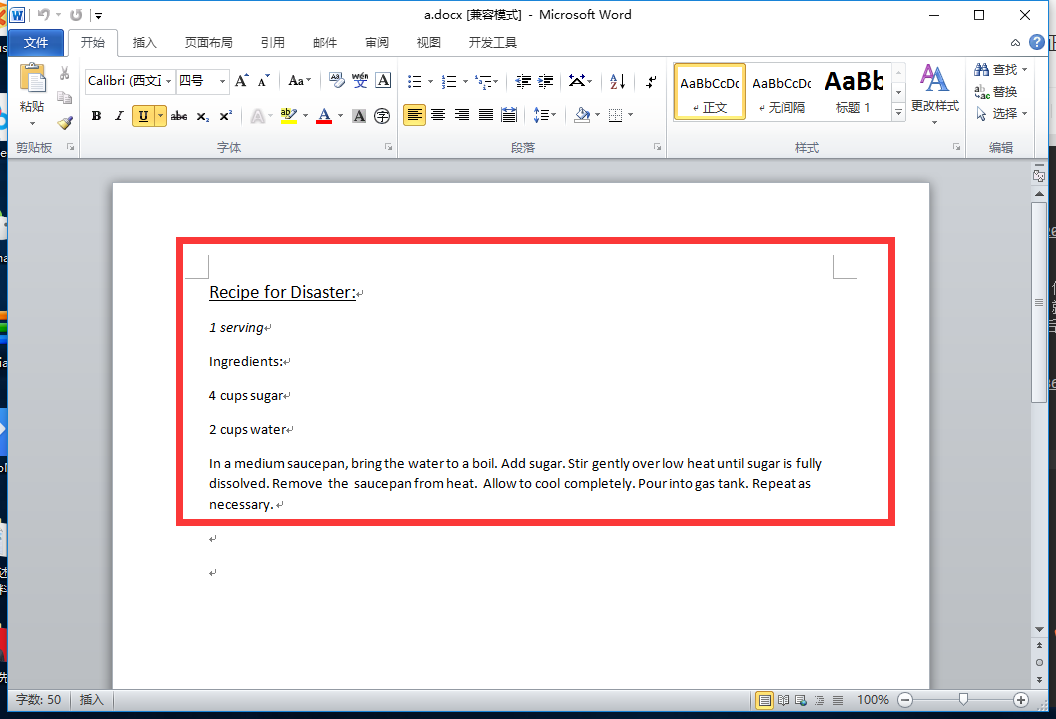The height and width of the screenshot is (719, 1056).
Task: Apply character border icon
Action: [383, 81]
